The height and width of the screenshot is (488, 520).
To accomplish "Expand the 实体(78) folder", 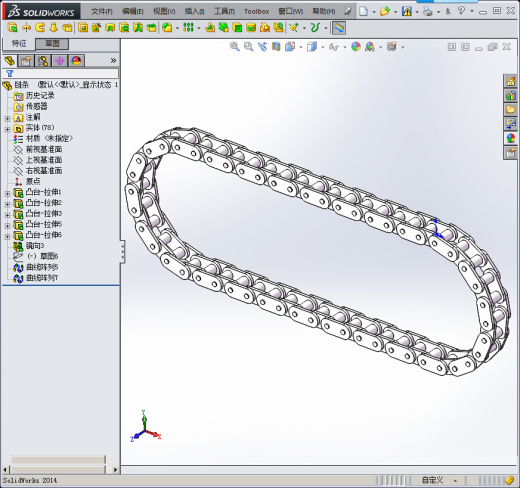I will [x=7, y=129].
